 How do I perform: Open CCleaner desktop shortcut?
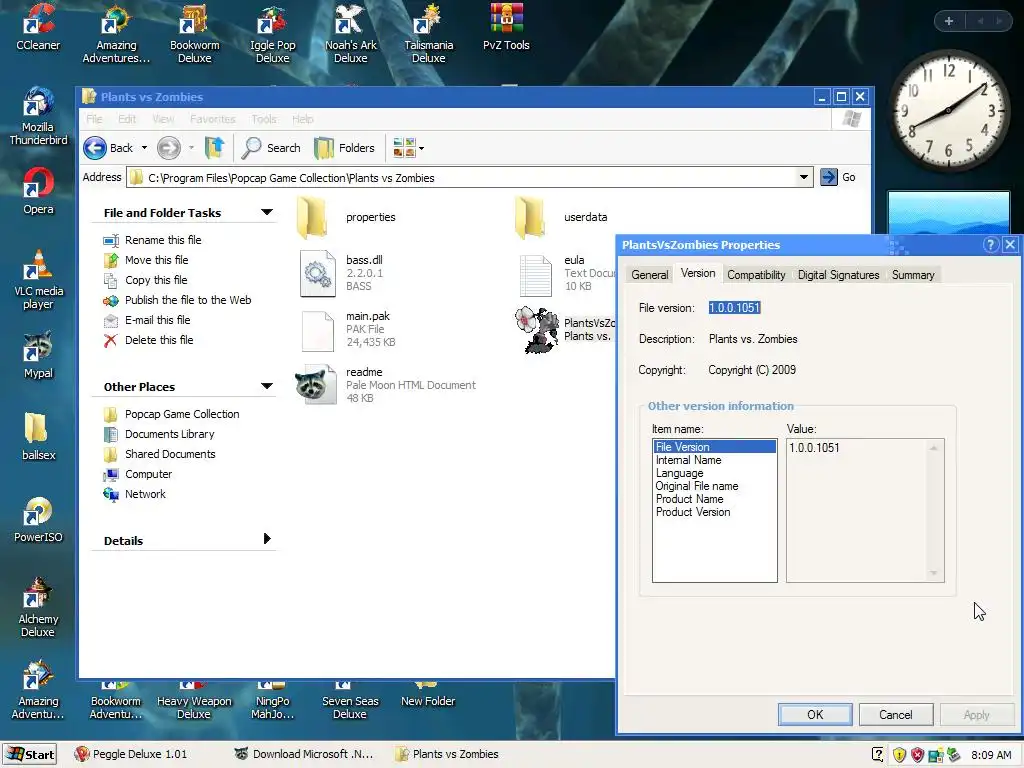click(x=38, y=27)
